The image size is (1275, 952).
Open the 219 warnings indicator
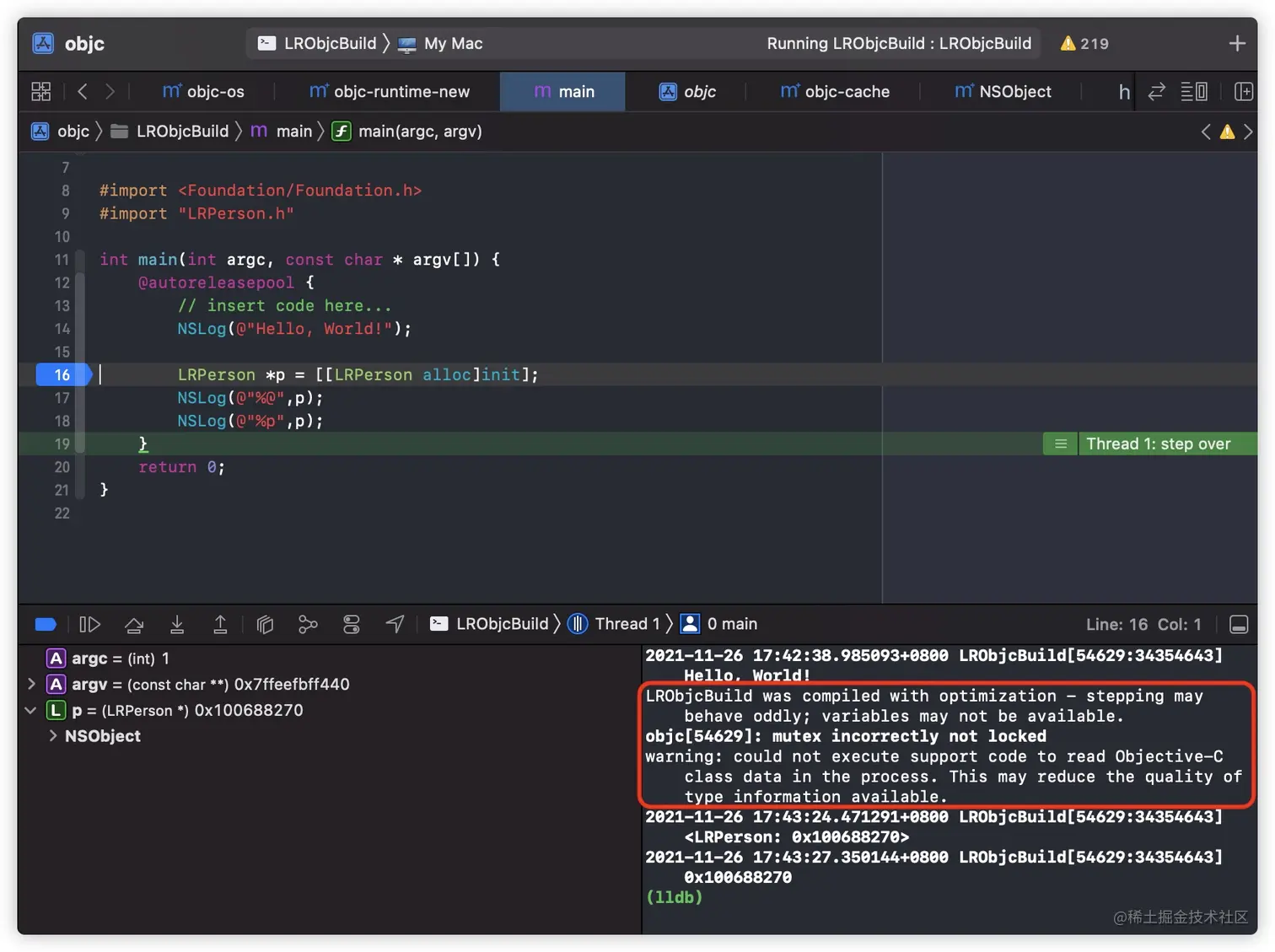pyautogui.click(x=1084, y=43)
